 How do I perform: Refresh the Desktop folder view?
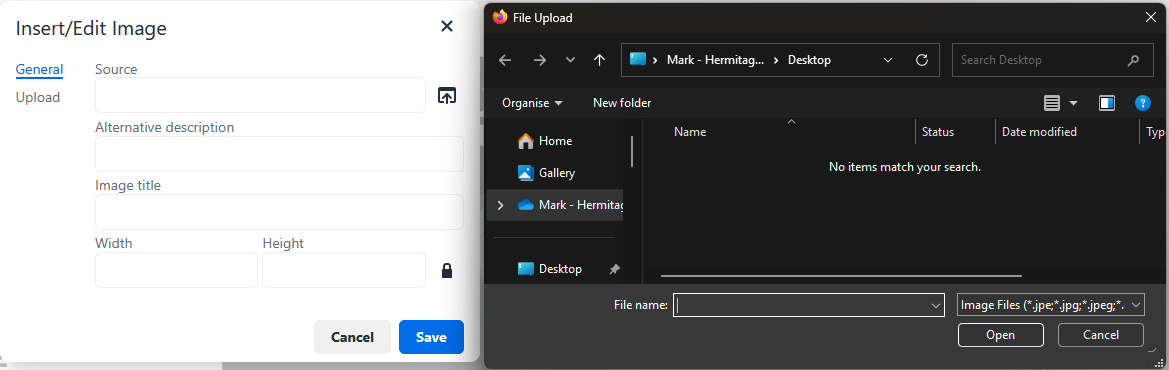click(x=921, y=60)
